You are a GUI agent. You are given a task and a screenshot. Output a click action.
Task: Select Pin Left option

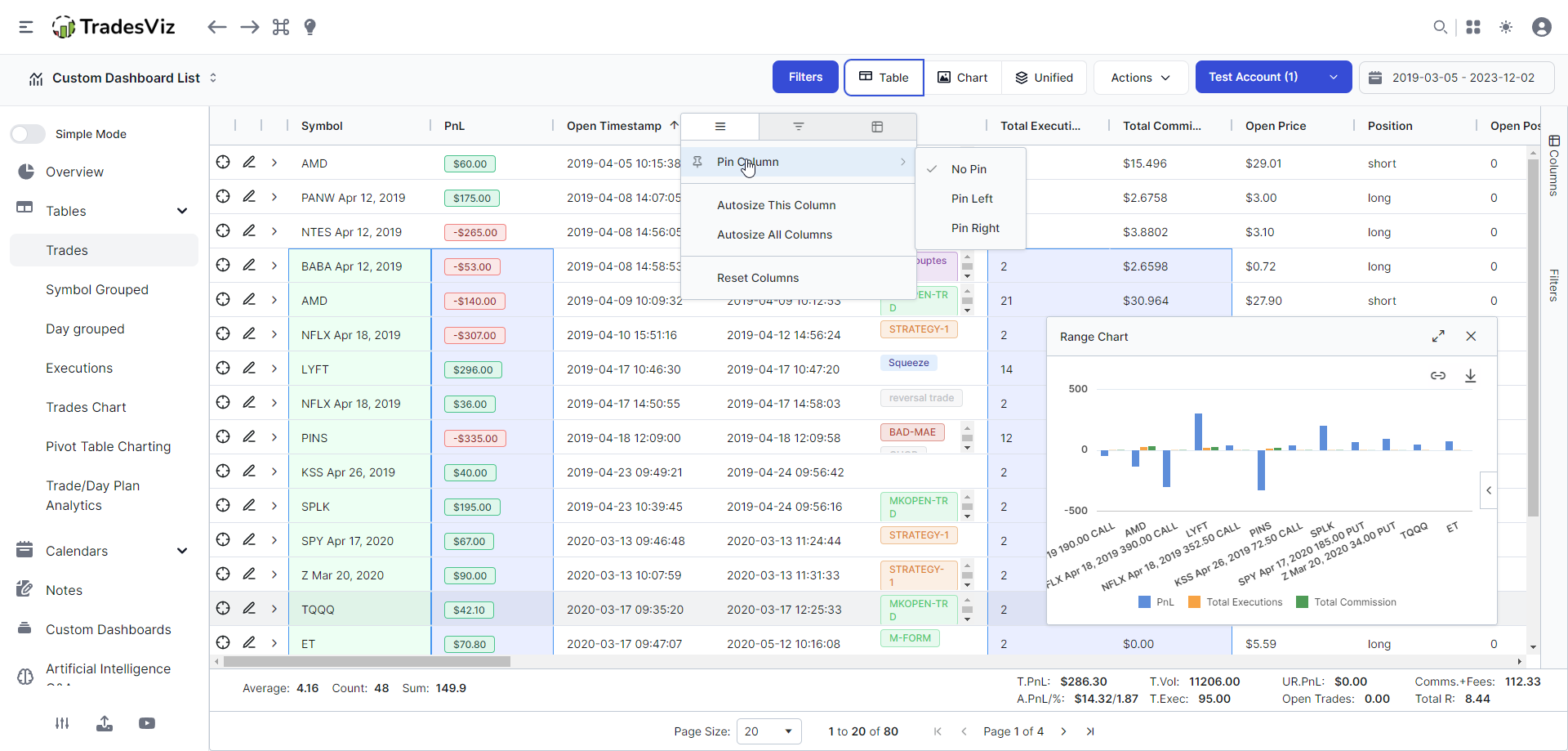(972, 199)
